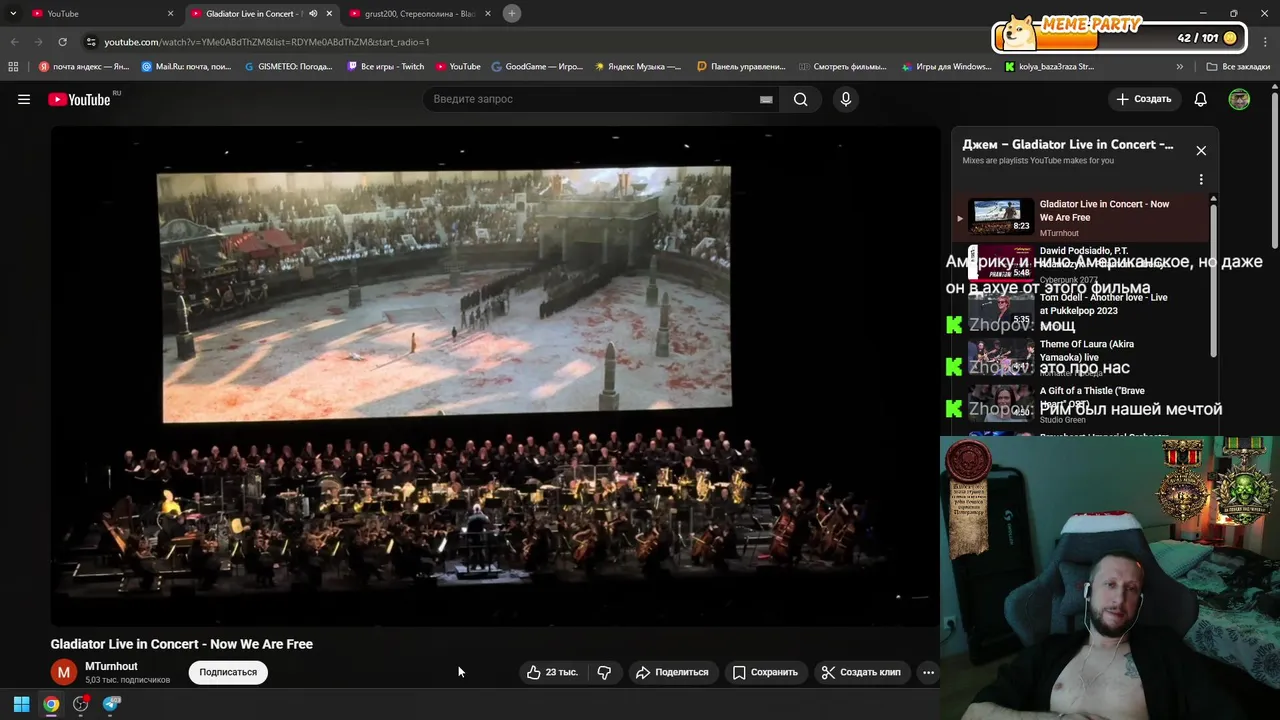Close the grust200 tab
1280x720 pixels.
point(488,13)
